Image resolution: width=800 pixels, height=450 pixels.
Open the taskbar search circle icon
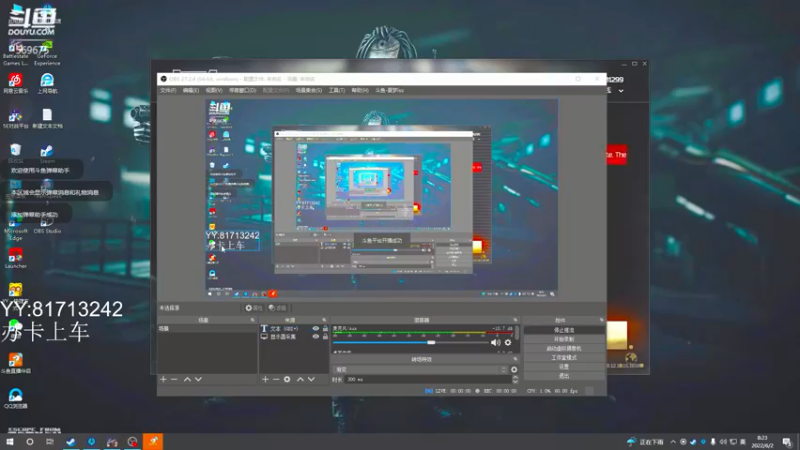(30, 441)
